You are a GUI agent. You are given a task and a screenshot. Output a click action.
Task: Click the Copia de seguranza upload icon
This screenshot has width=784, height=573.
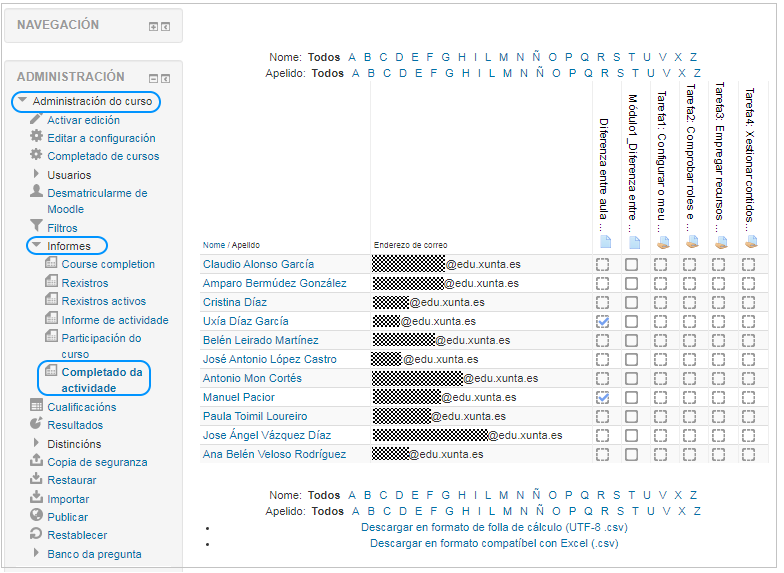[x=37, y=461]
